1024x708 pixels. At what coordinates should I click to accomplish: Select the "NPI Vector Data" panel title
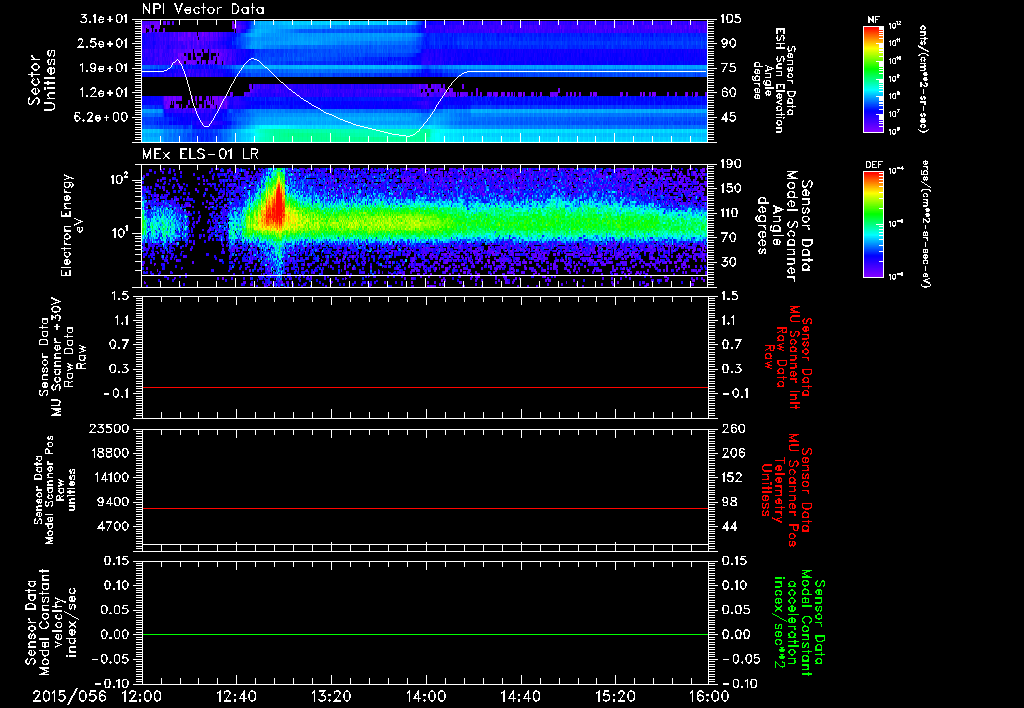coord(203,8)
